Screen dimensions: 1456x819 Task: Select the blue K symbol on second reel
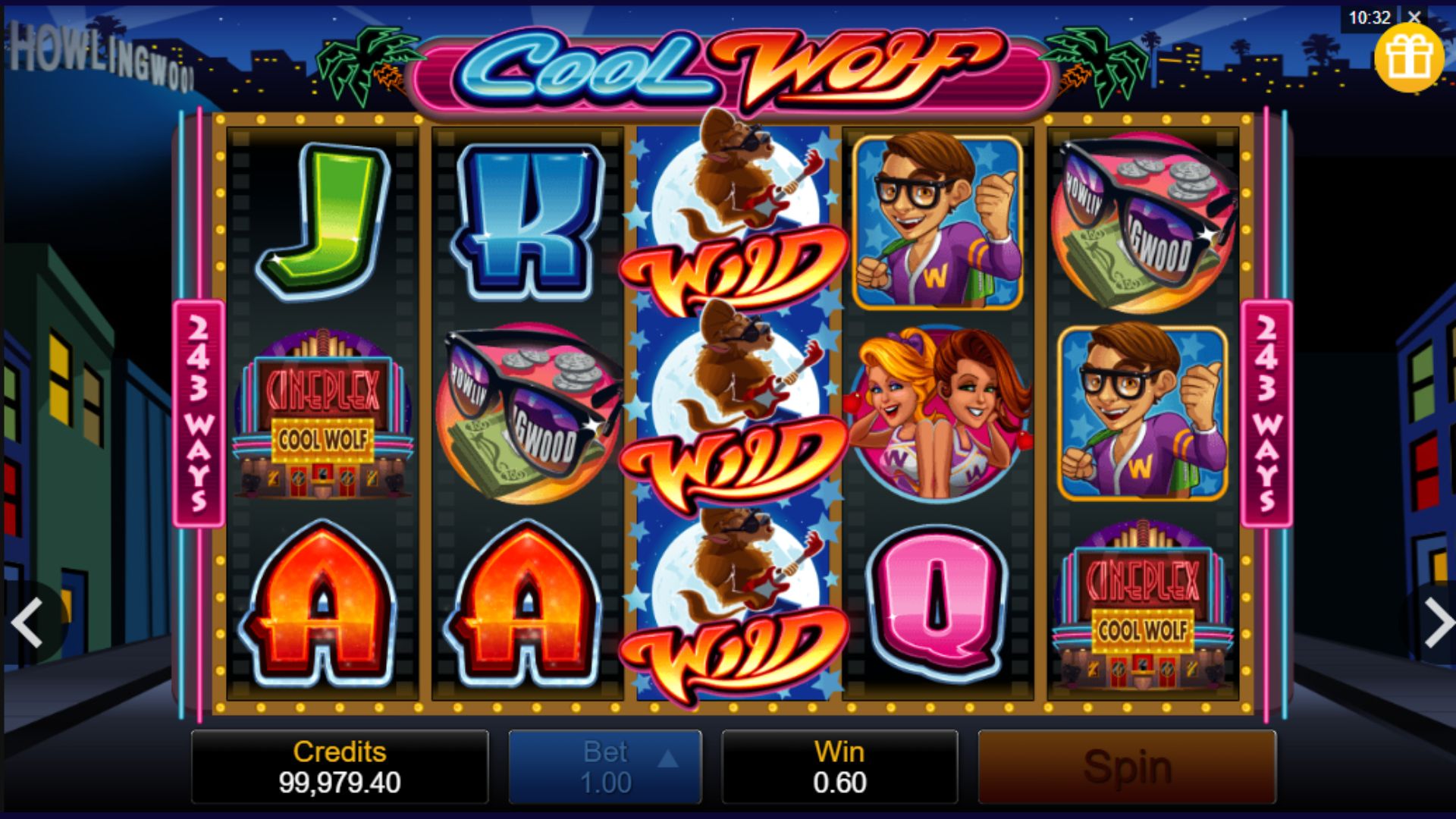[527, 220]
